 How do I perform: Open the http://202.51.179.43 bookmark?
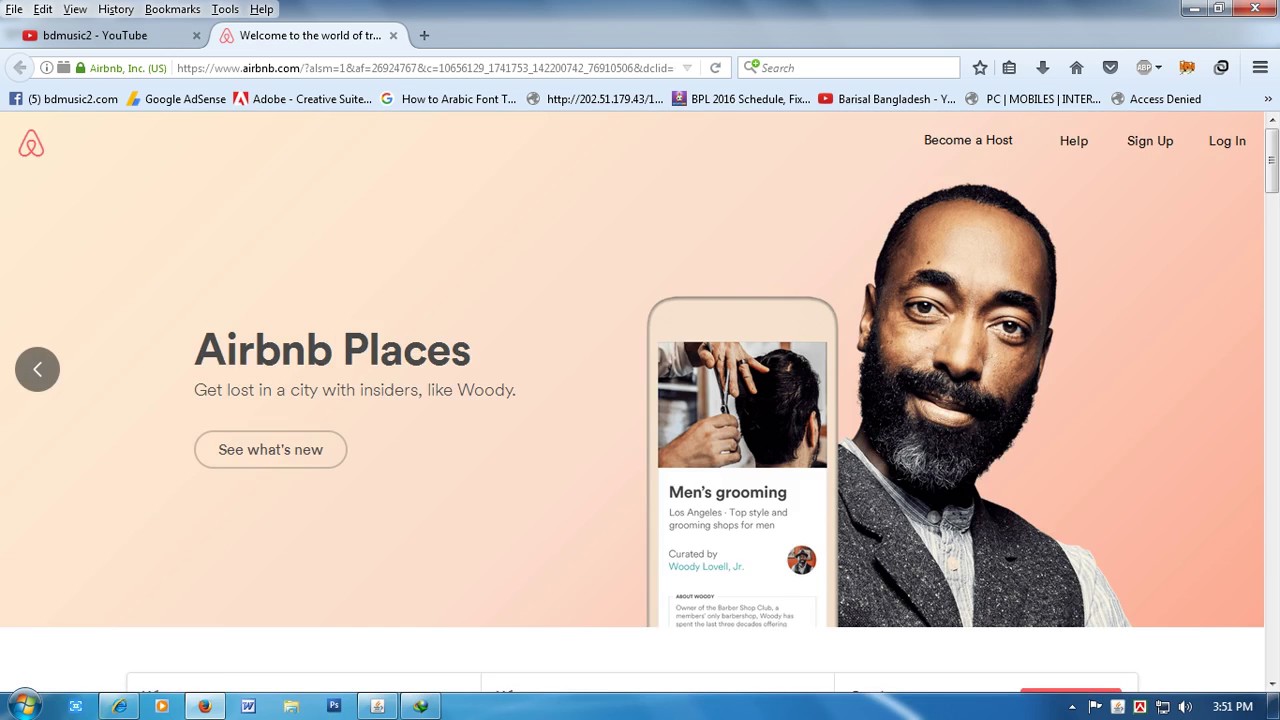(594, 99)
